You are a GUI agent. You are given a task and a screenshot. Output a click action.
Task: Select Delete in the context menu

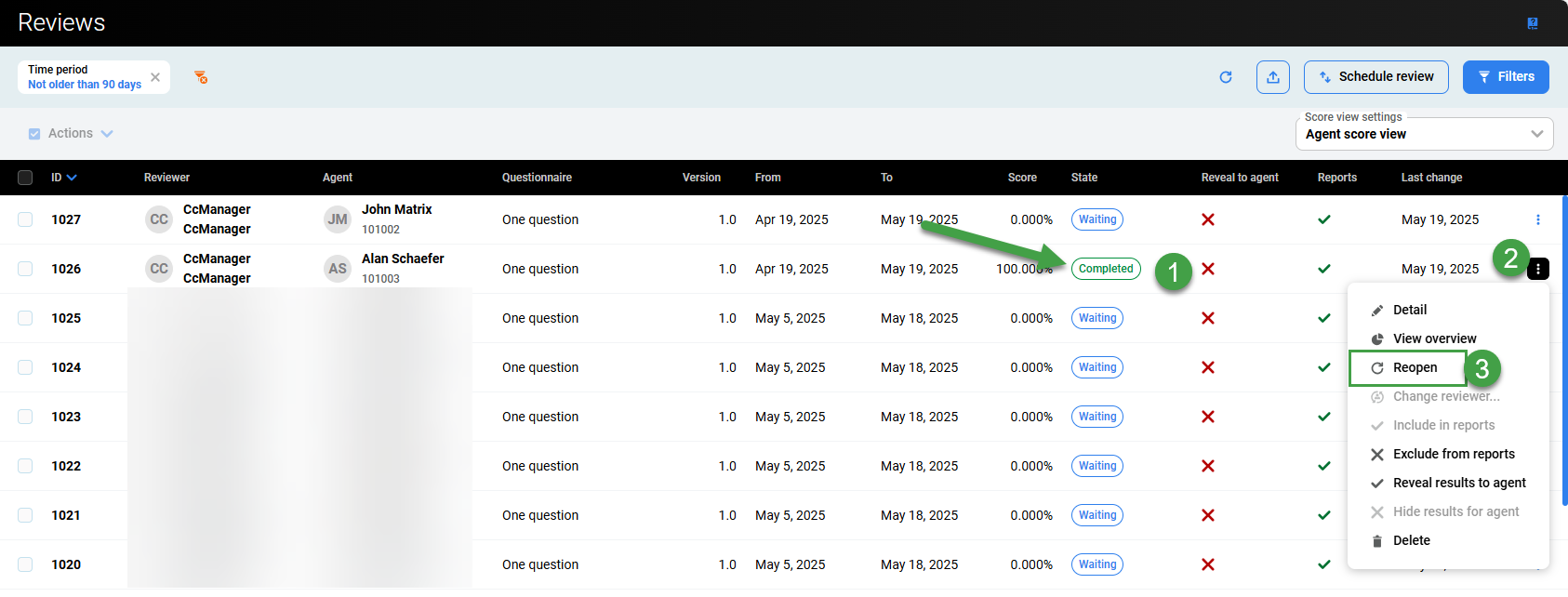point(1411,540)
